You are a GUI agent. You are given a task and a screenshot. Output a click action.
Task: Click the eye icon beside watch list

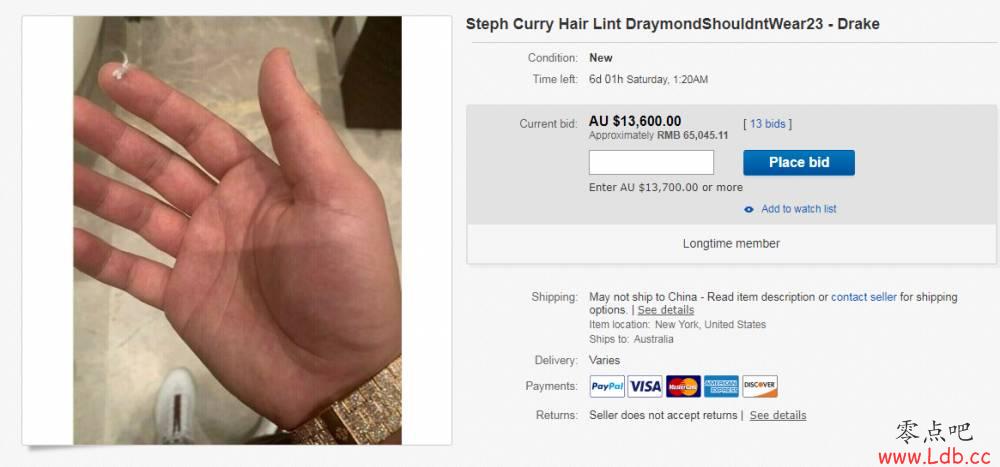[749, 209]
